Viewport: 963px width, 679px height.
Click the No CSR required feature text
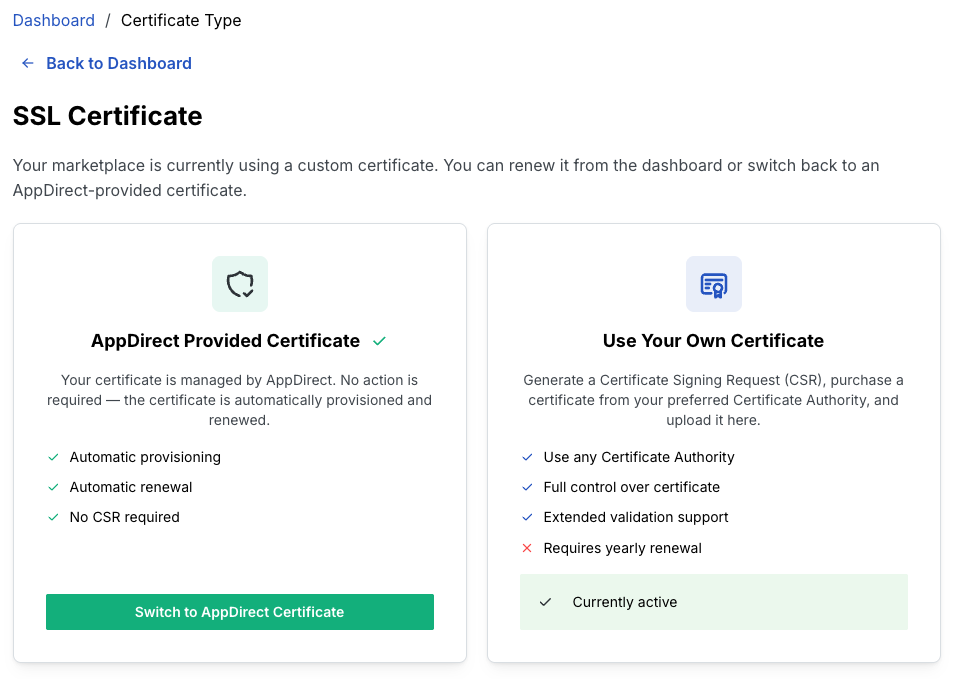[125, 518]
